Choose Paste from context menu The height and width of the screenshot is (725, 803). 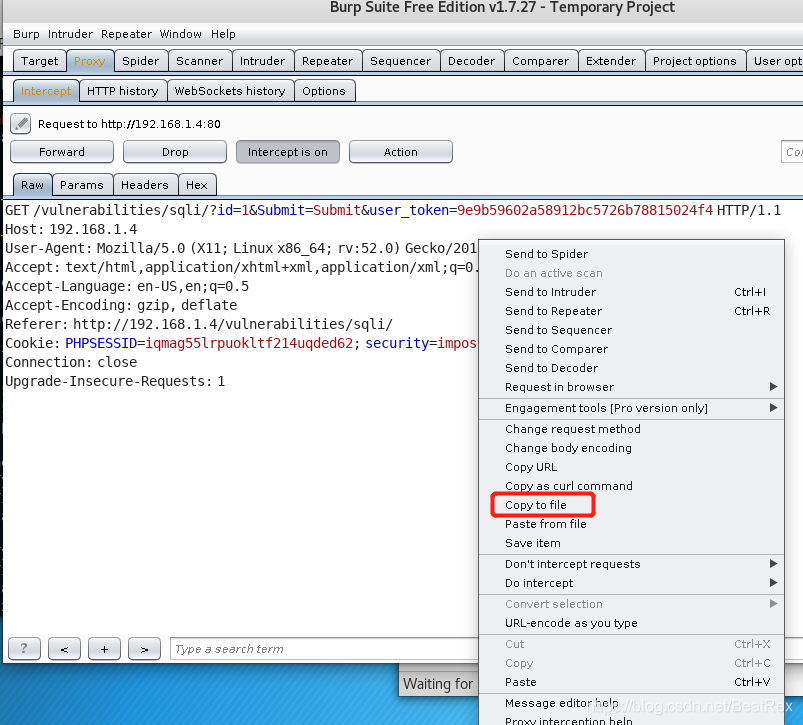click(x=631, y=682)
